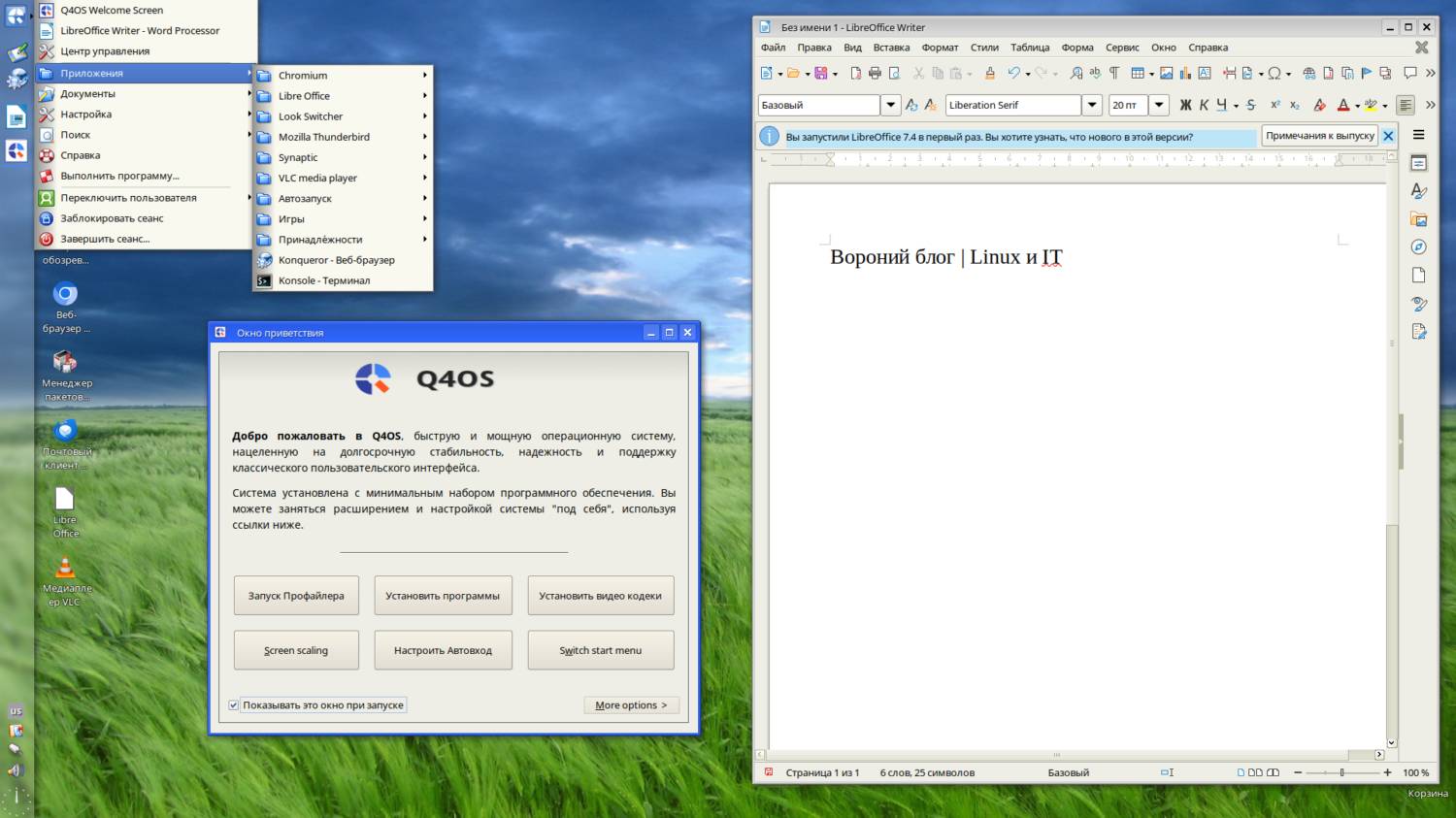Viewport: 1456px width, 818px height.
Task: Toggle formatting marks (pilcrow) icon
Action: 1114,73
